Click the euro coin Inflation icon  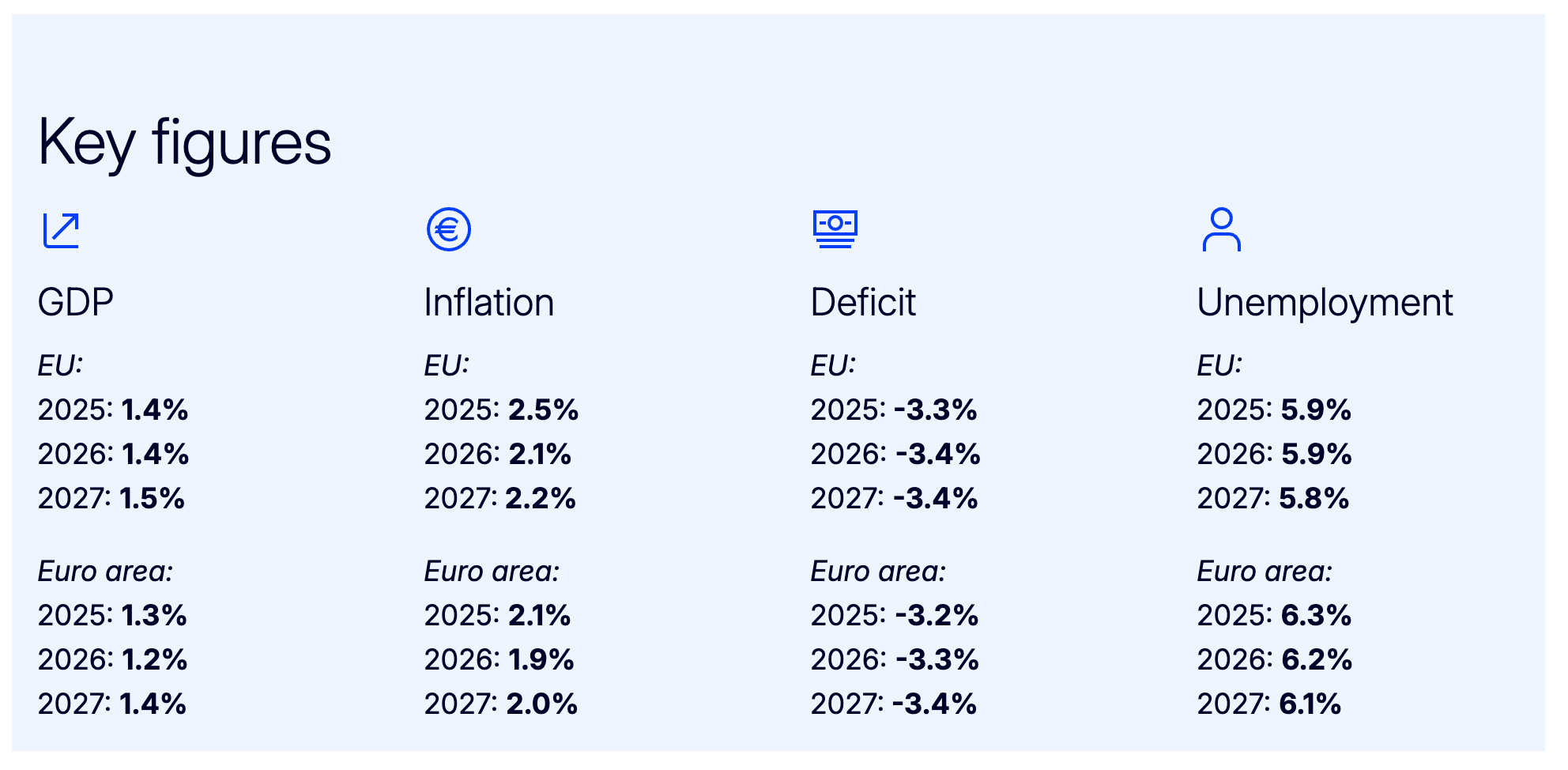click(448, 230)
